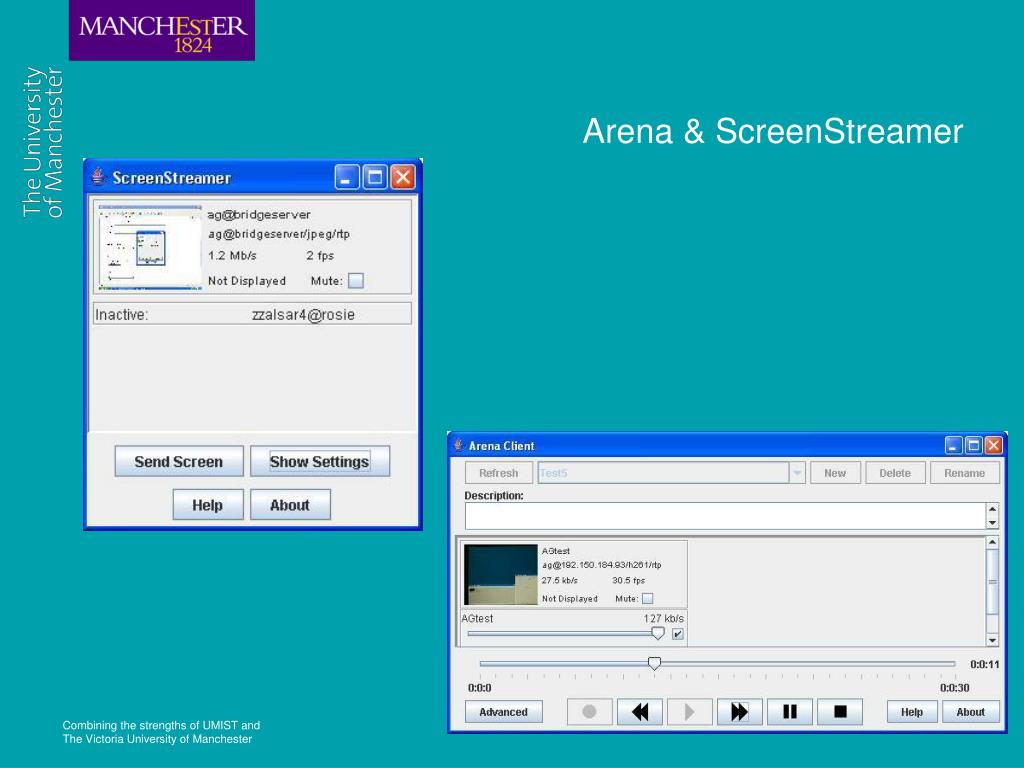
Task: Select the AGtest video thumbnail
Action: tap(500, 575)
